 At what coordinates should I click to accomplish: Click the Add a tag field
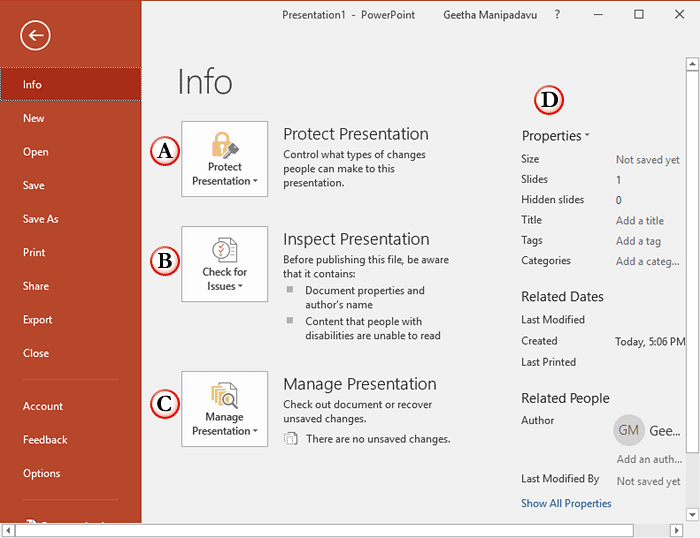pyautogui.click(x=638, y=241)
